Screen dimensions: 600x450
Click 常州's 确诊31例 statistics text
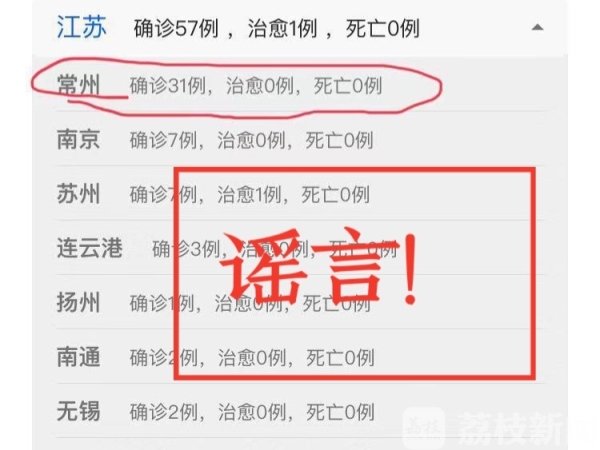168,86
